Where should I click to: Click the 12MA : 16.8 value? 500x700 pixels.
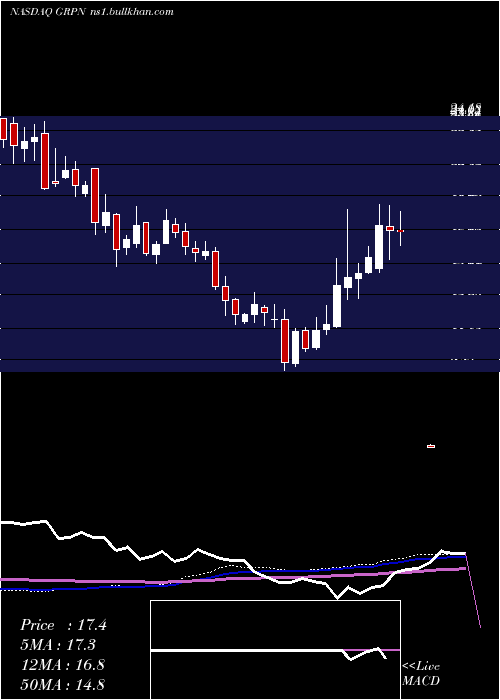pos(62,664)
